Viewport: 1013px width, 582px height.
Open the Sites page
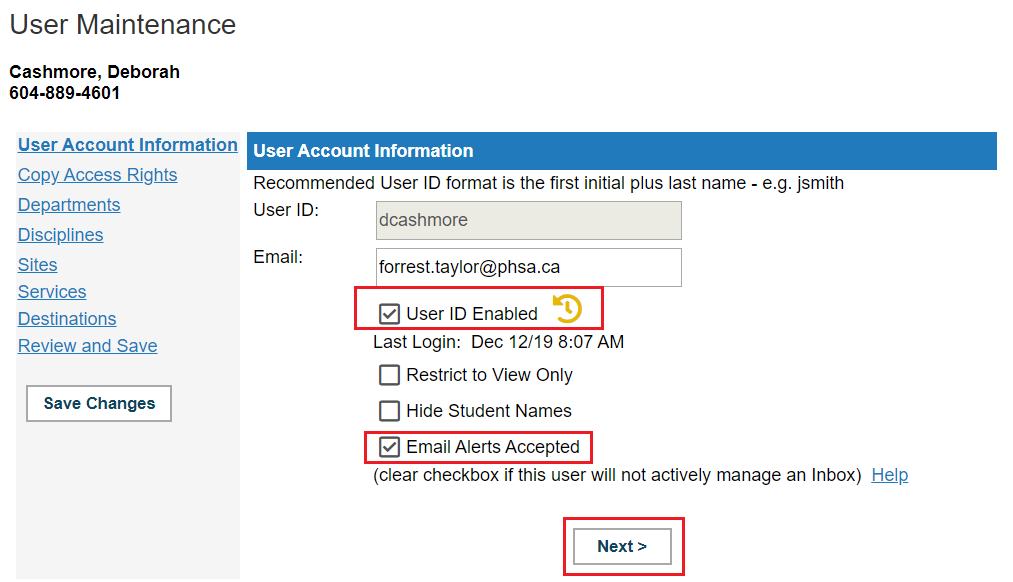click(37, 265)
